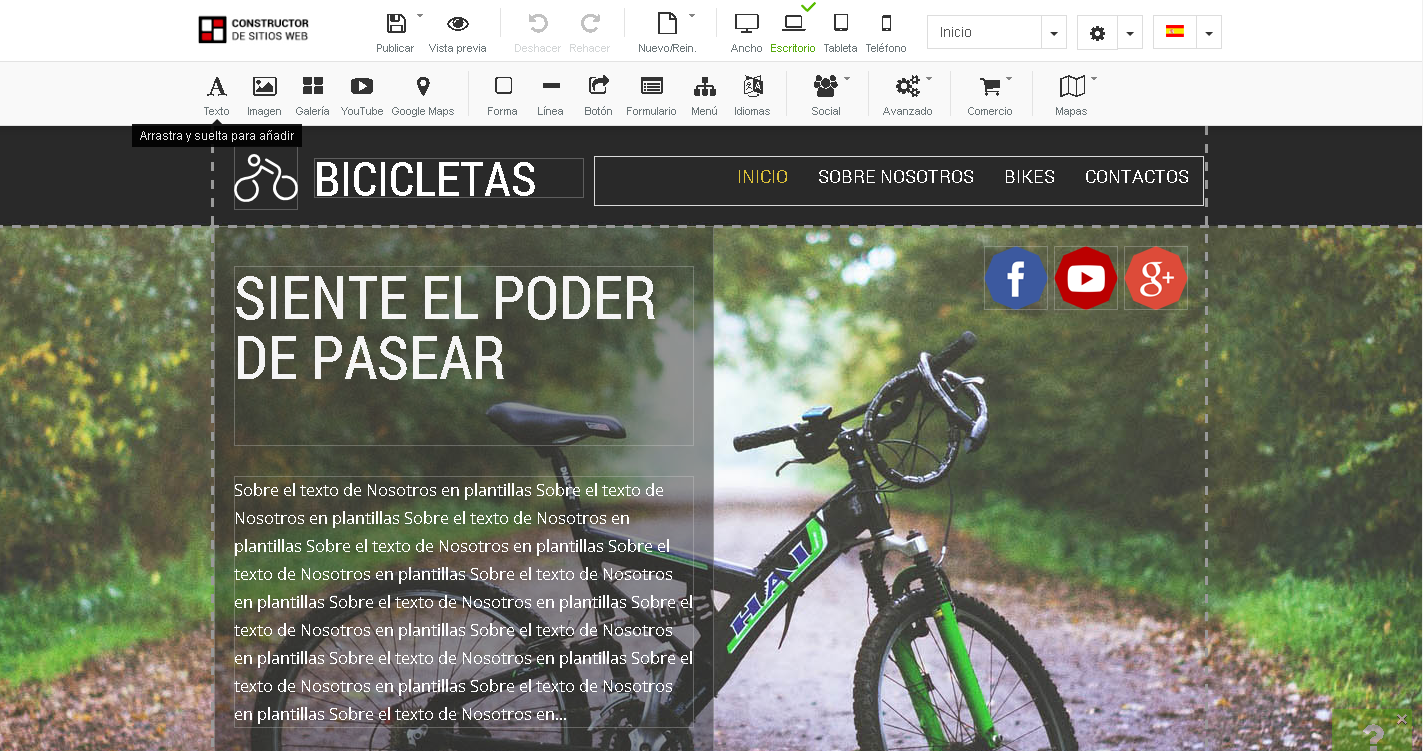The image size is (1423, 751).
Task: Open the Social elements group
Action: [826, 96]
